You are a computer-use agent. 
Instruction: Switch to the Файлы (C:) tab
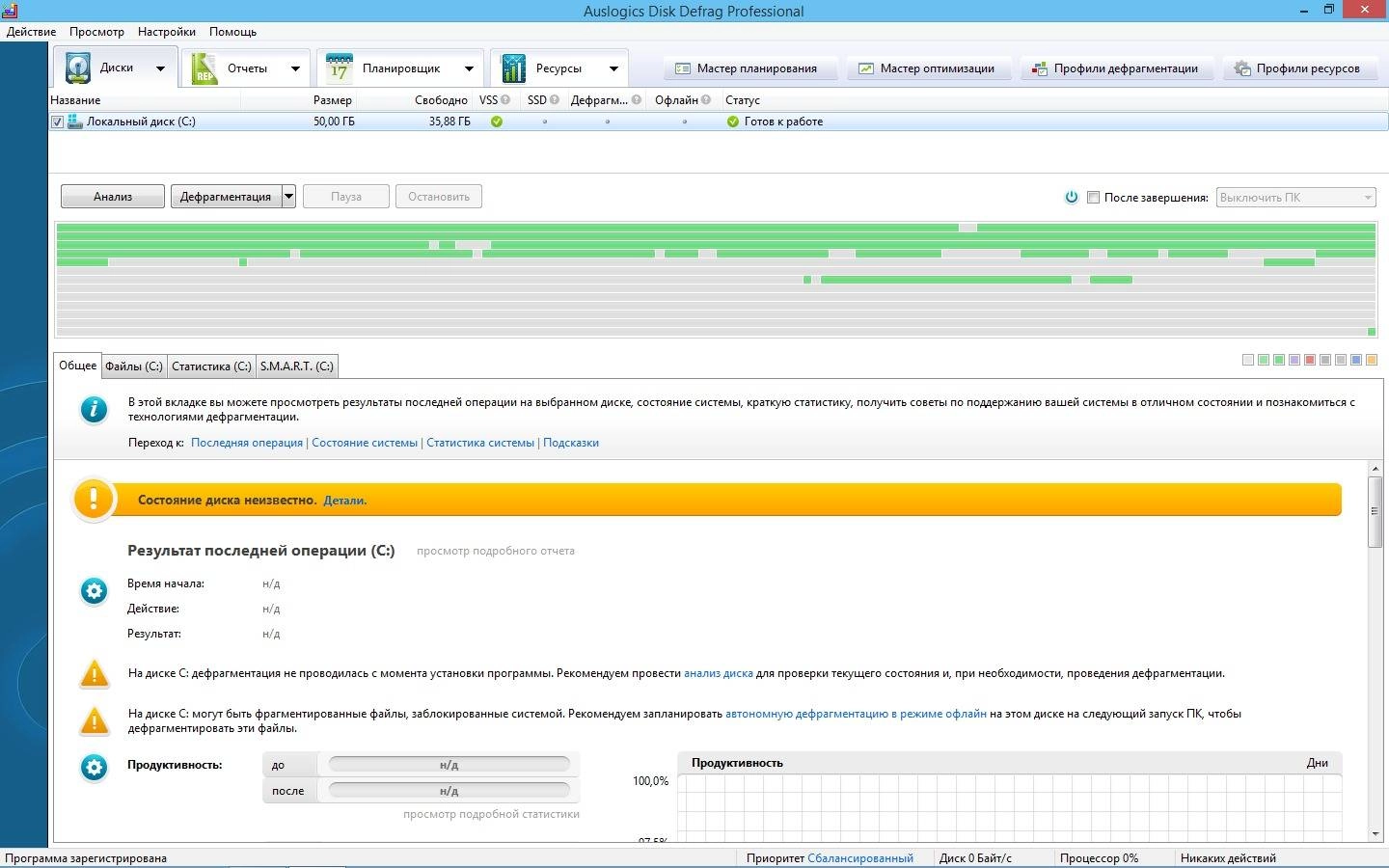(x=134, y=366)
